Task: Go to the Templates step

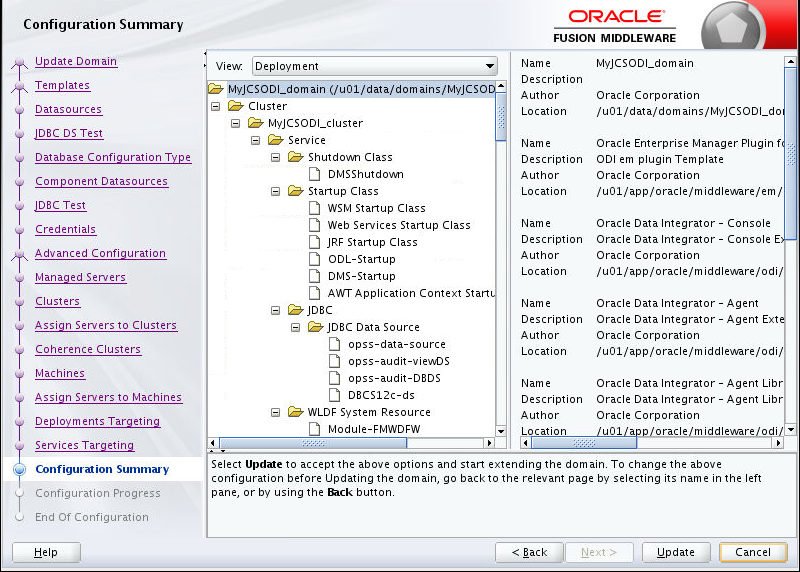Action: (x=62, y=85)
